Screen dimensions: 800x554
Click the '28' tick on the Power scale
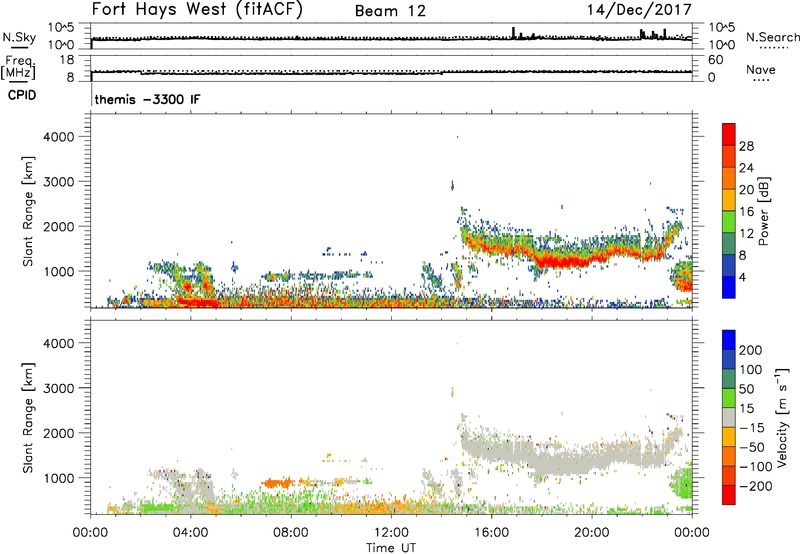pos(746,146)
